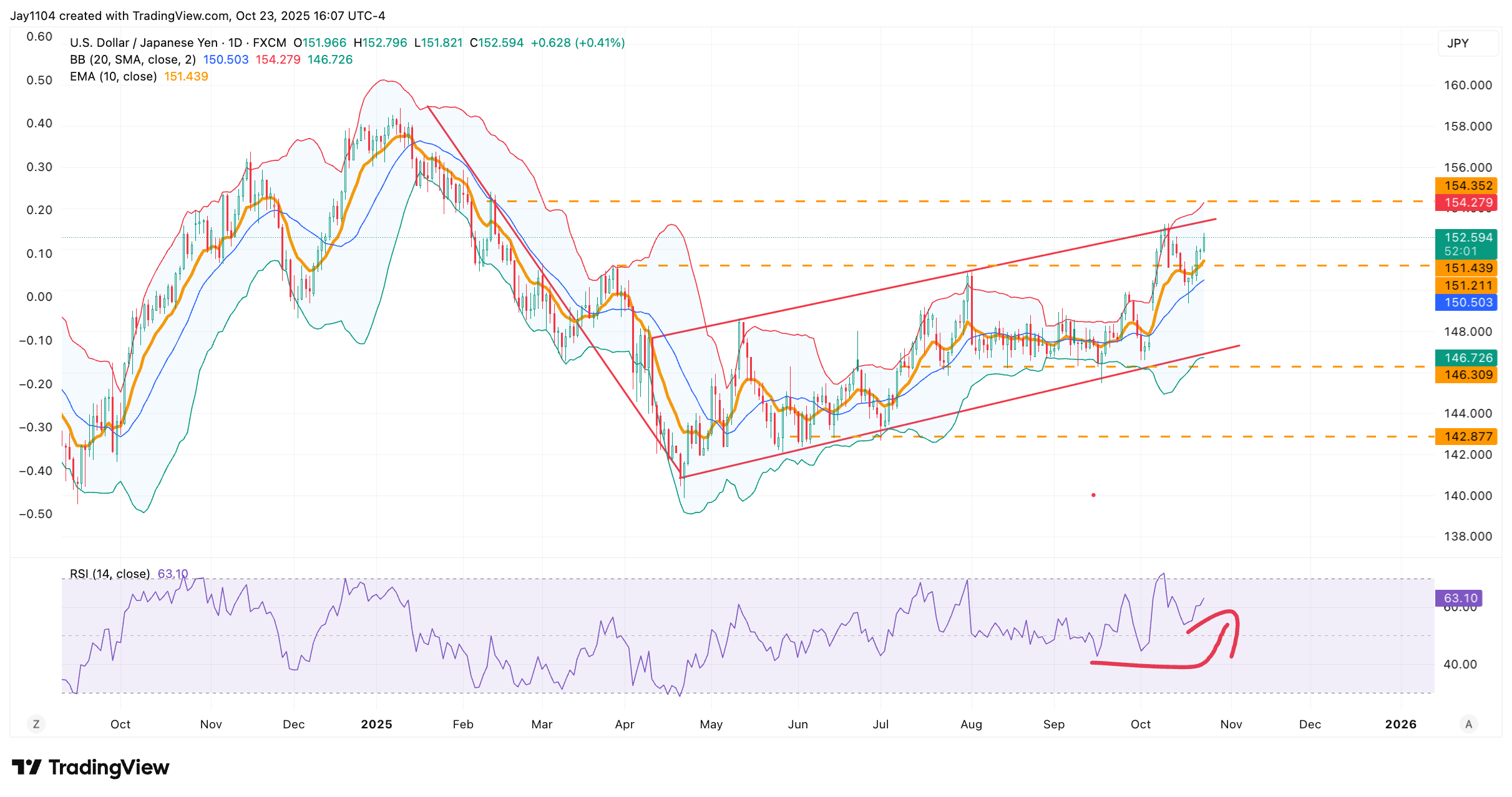1512x797 pixels.
Task: Click the orange 146.309 support level tag
Action: [1466, 375]
